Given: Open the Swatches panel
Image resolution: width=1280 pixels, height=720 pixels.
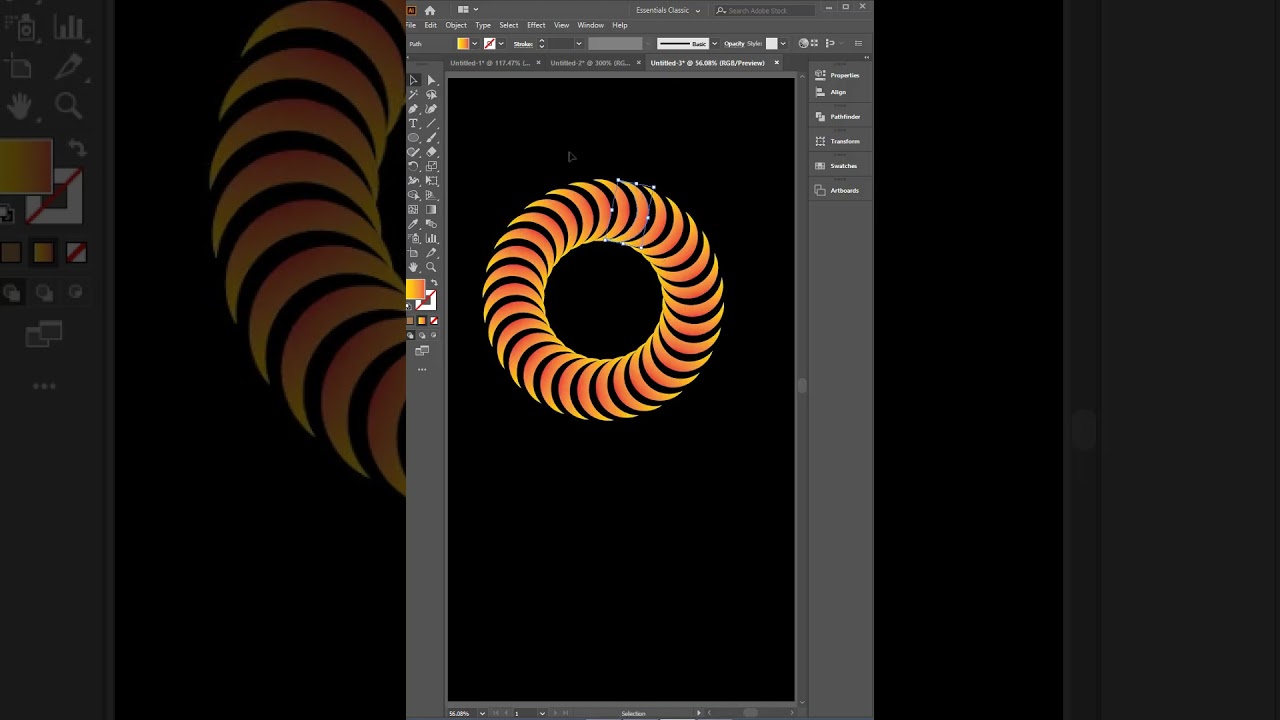Looking at the screenshot, I should click(x=838, y=166).
